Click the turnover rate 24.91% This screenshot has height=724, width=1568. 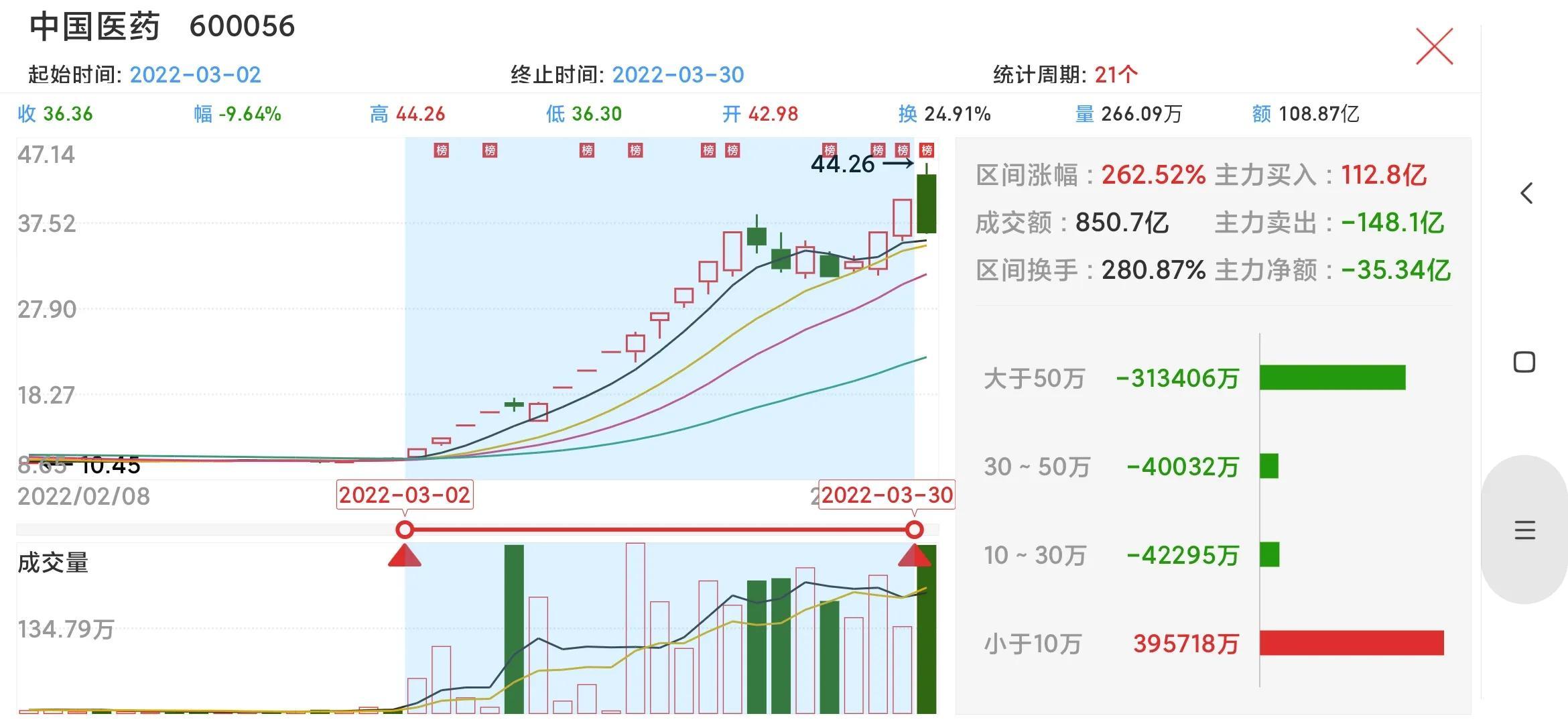[958, 114]
